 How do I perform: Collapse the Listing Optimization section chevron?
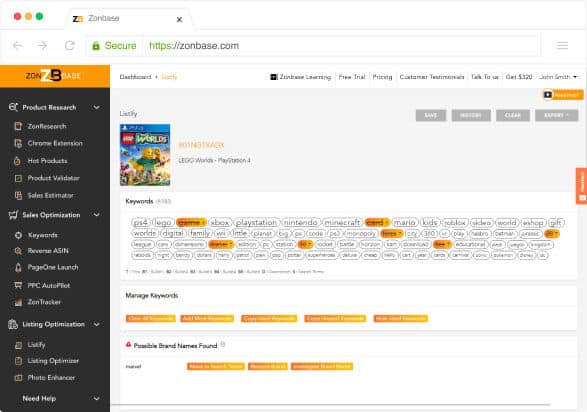pos(97,324)
